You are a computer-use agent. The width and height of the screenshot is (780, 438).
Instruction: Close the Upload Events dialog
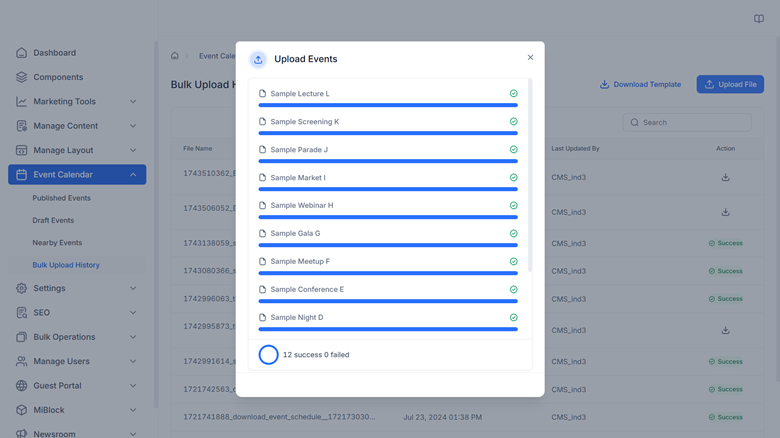530,57
